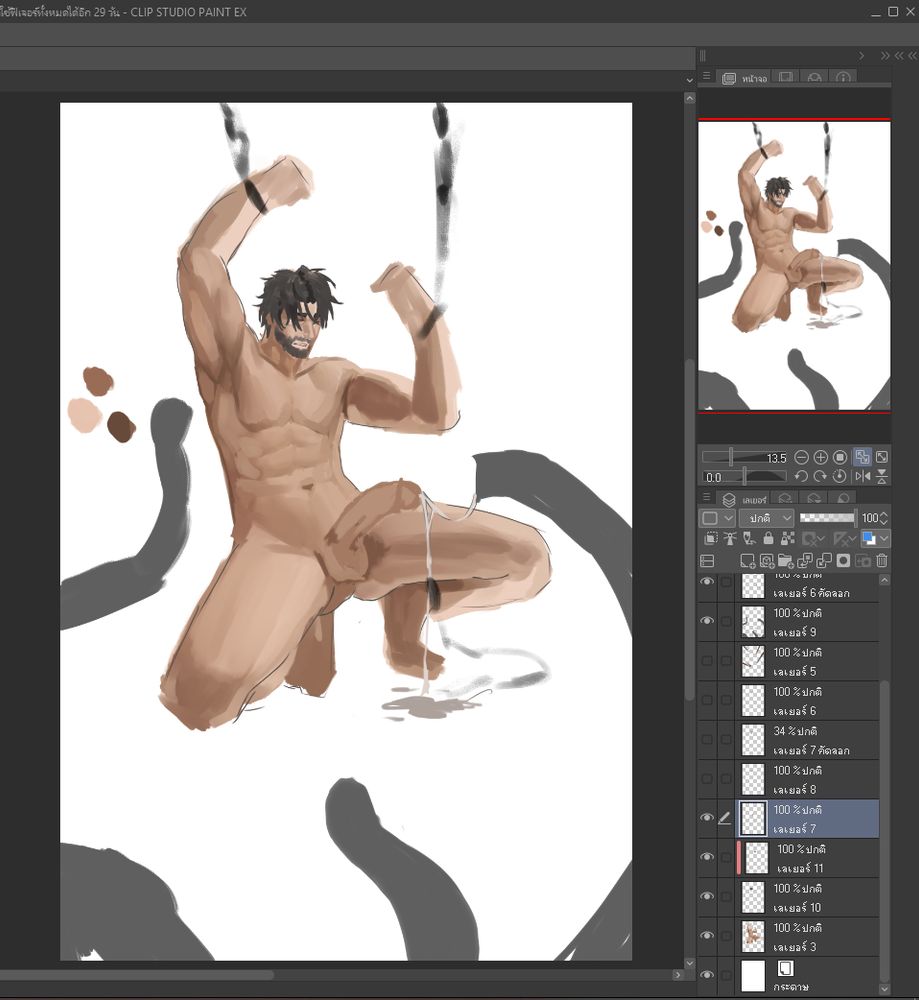The height and width of the screenshot is (1000, 919).
Task: Open the Layer panel hamburger menu
Action: click(706, 497)
